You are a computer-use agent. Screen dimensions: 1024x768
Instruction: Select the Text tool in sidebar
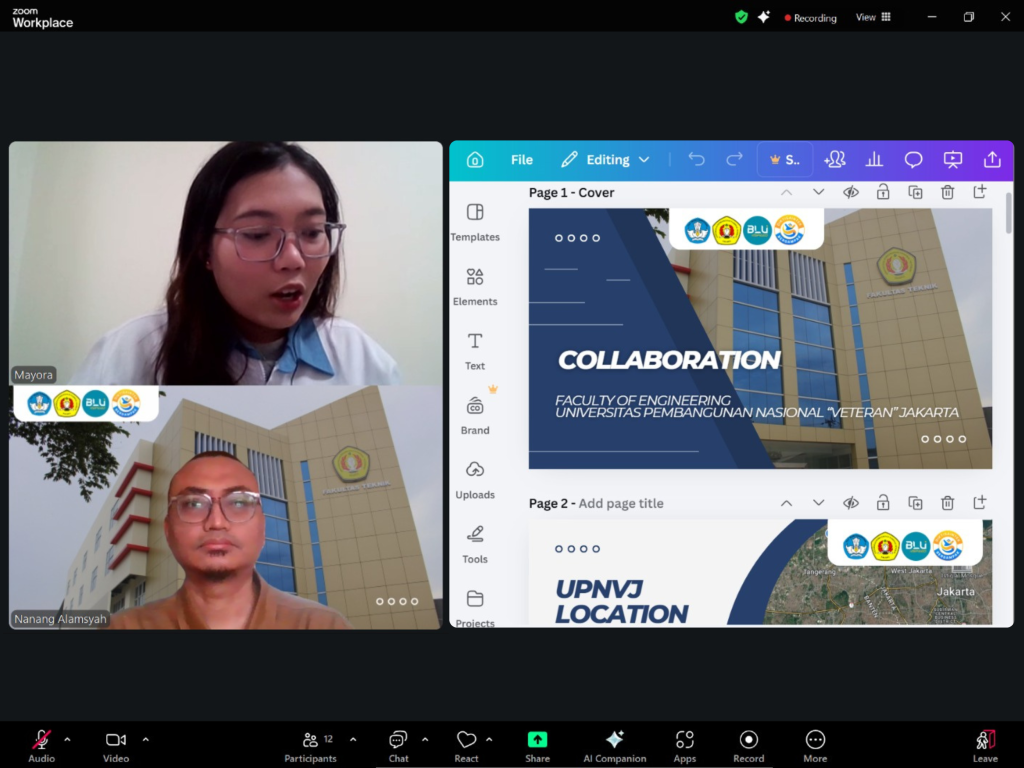(x=475, y=350)
